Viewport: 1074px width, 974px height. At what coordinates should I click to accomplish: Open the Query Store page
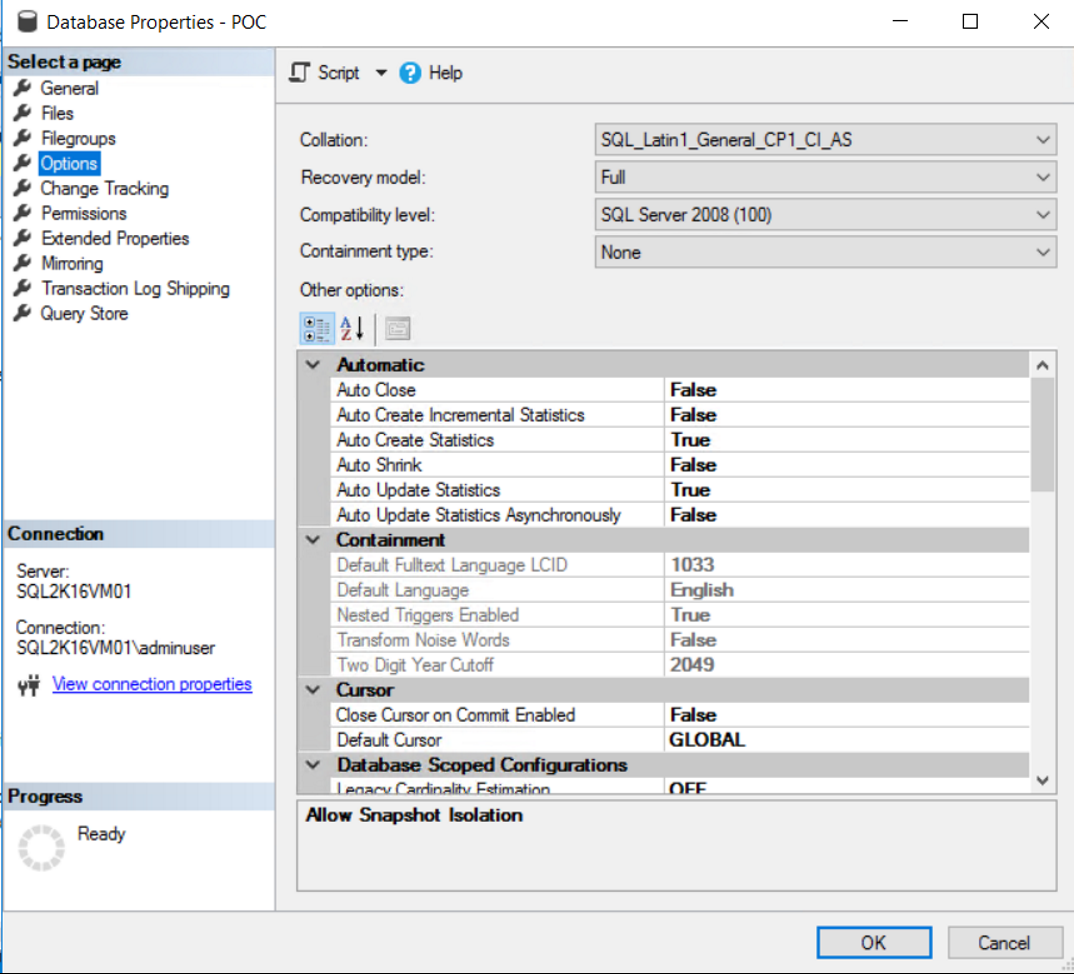pos(84,314)
